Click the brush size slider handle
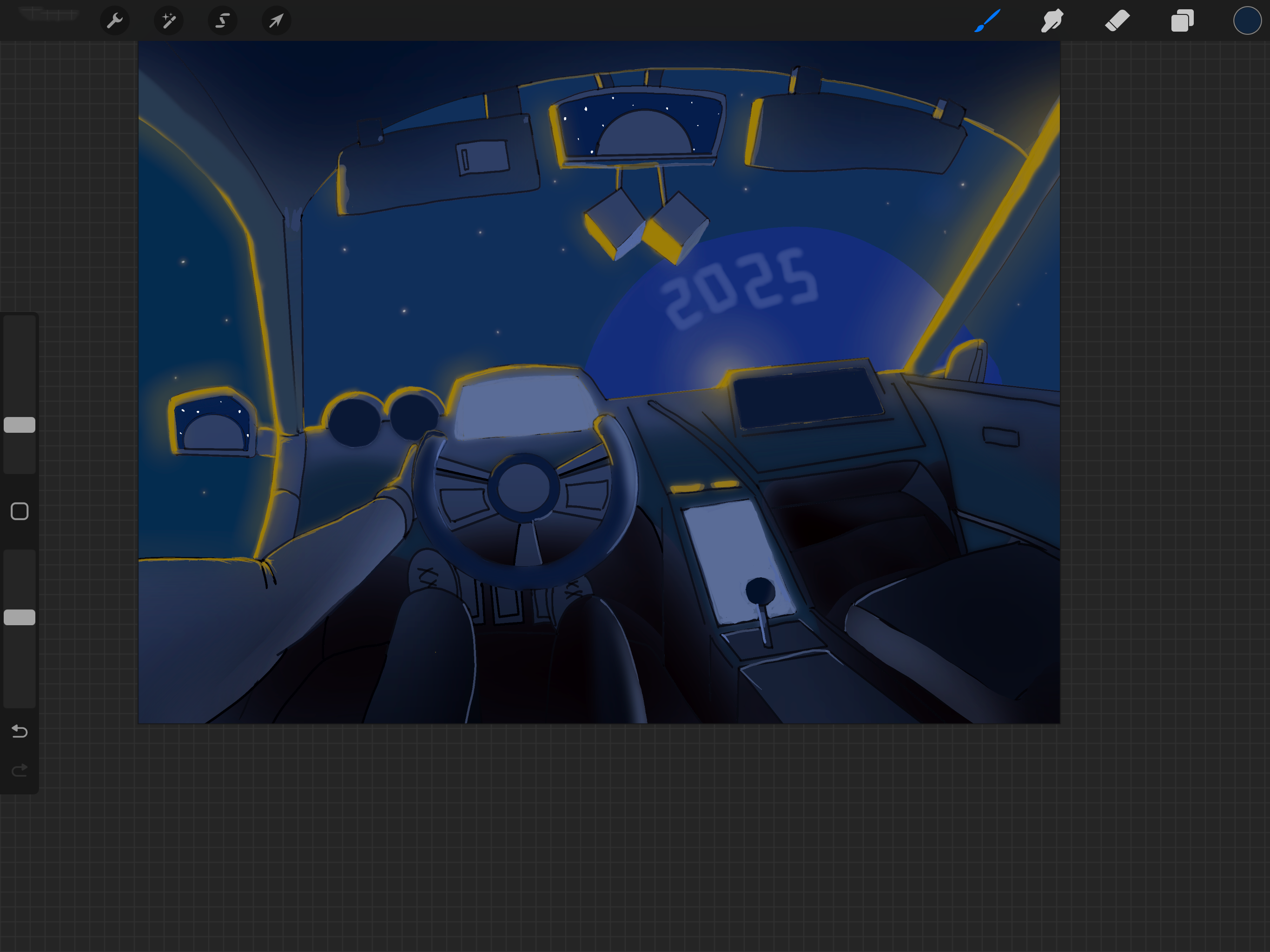 [x=20, y=425]
